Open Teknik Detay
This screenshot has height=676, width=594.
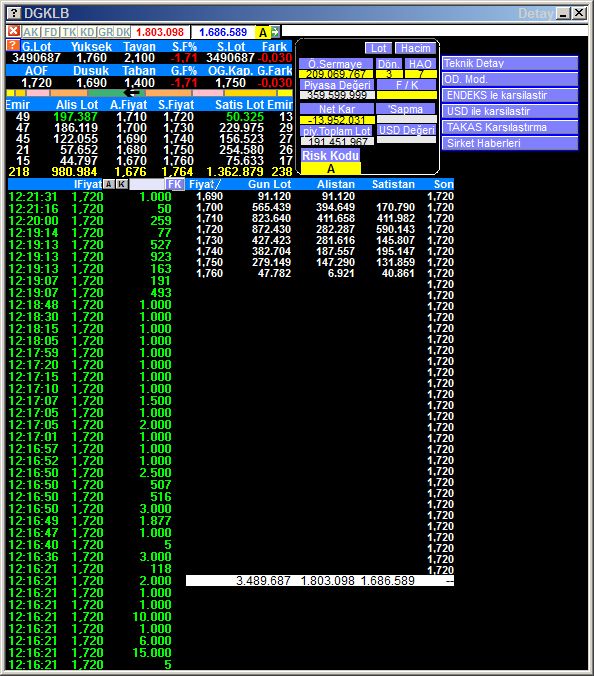click(x=510, y=63)
